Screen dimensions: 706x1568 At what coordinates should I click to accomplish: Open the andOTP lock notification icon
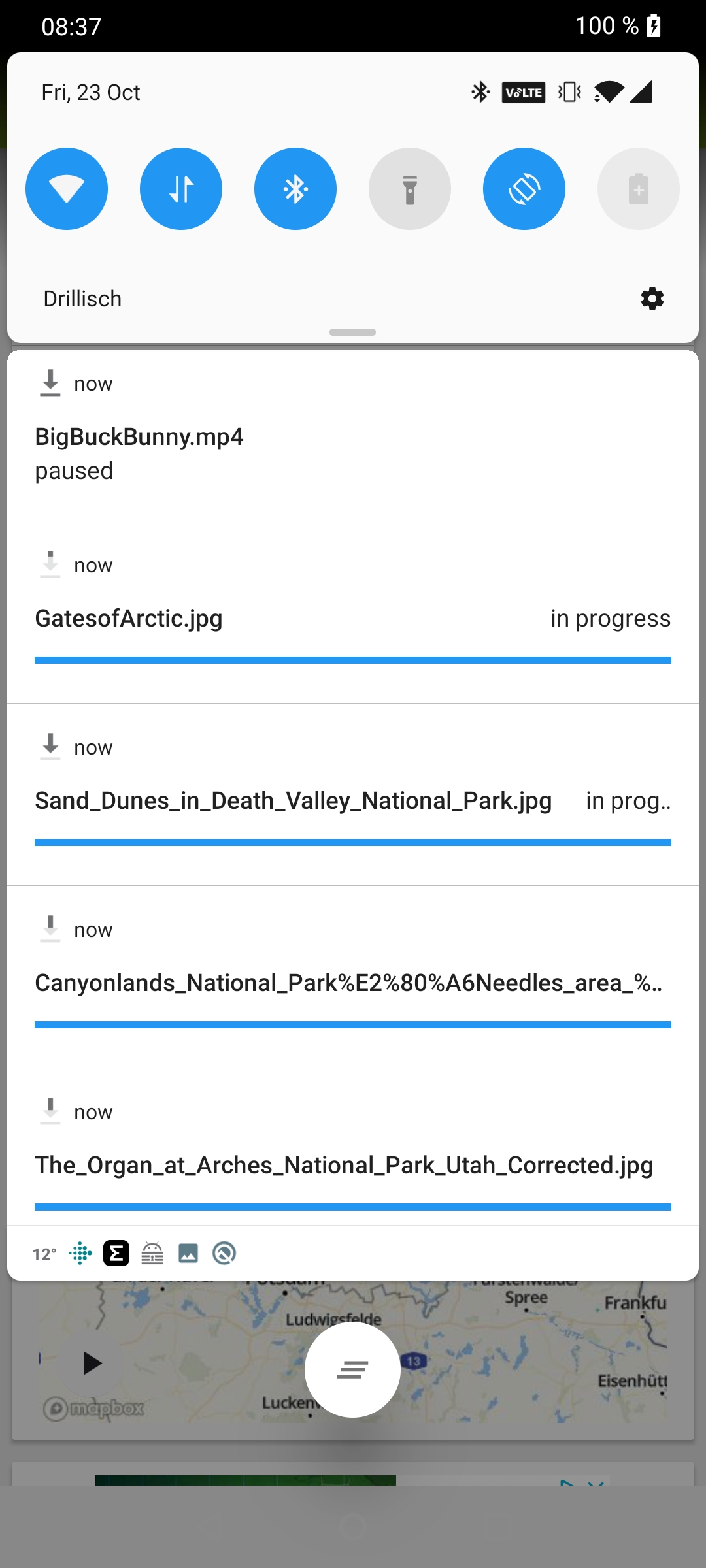[x=152, y=1253]
